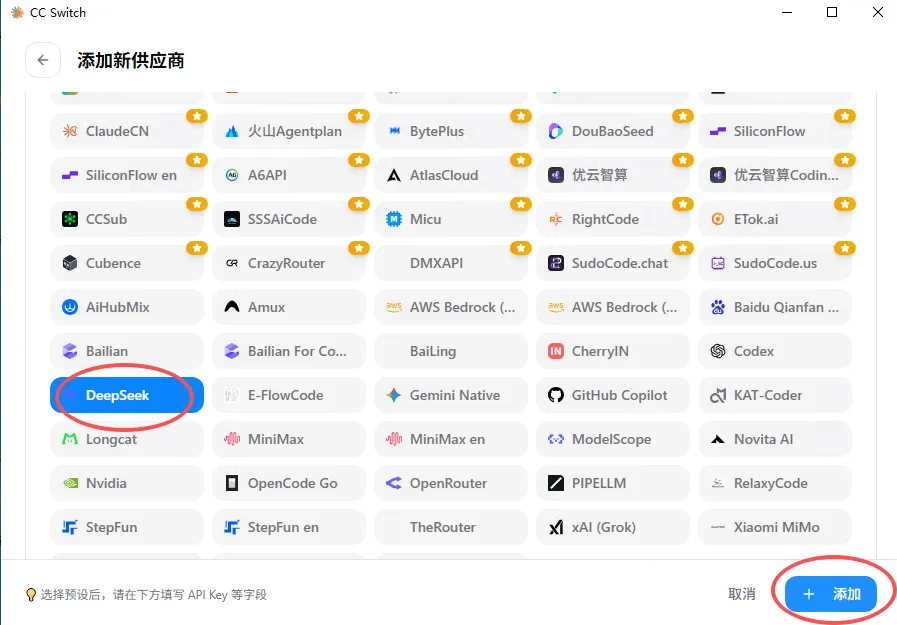Viewport: 897px width, 625px height.
Task: Select the SSSAiCode provider
Action: pyautogui.click(x=289, y=219)
